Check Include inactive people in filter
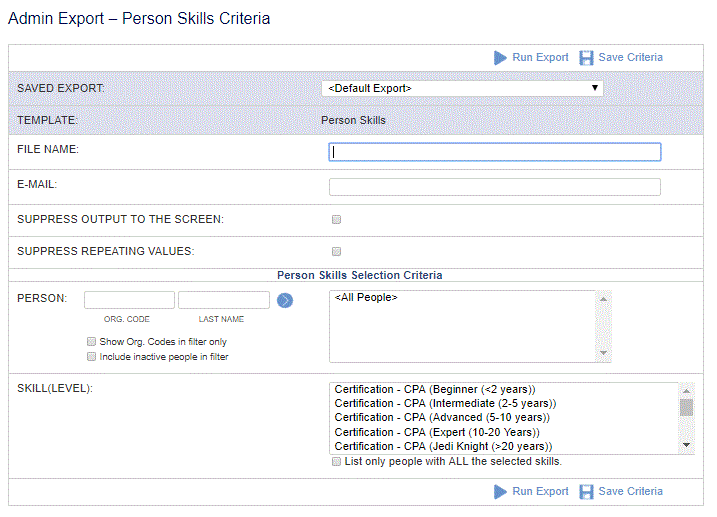The height and width of the screenshot is (517, 717). 91,357
